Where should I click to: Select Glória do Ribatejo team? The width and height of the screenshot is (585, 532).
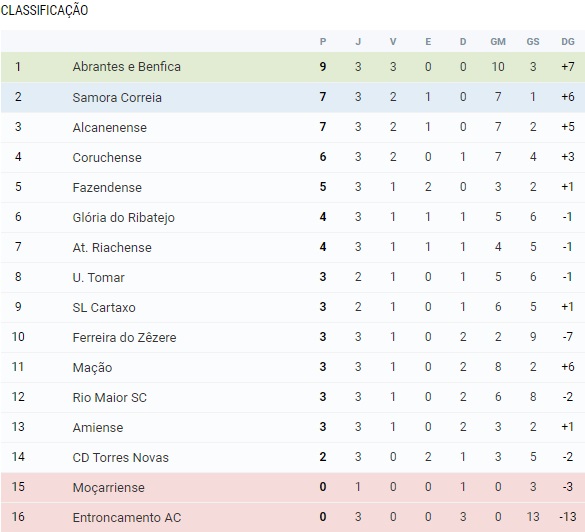[123, 218]
